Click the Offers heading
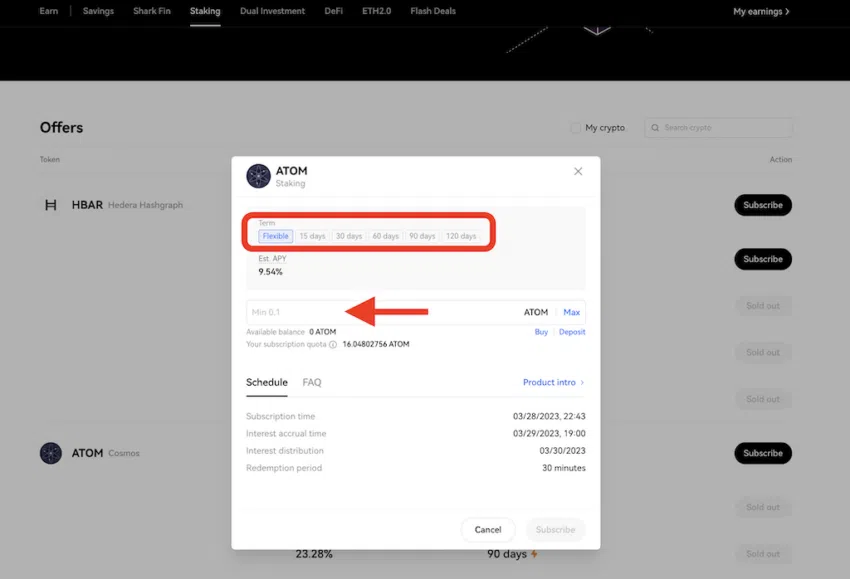 61,127
